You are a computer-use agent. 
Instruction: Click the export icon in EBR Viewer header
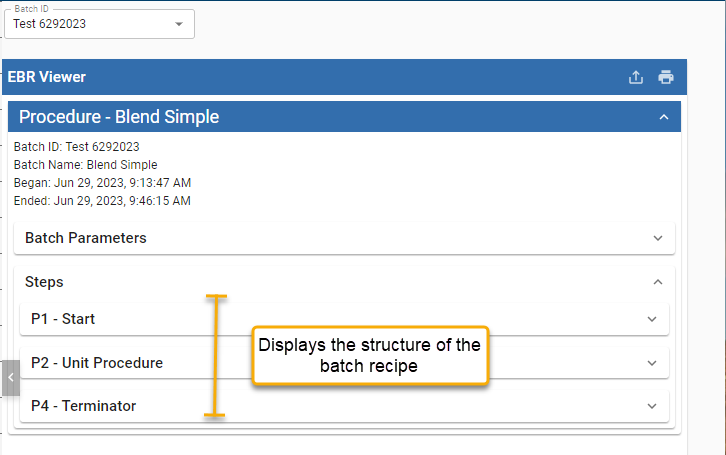(x=635, y=78)
